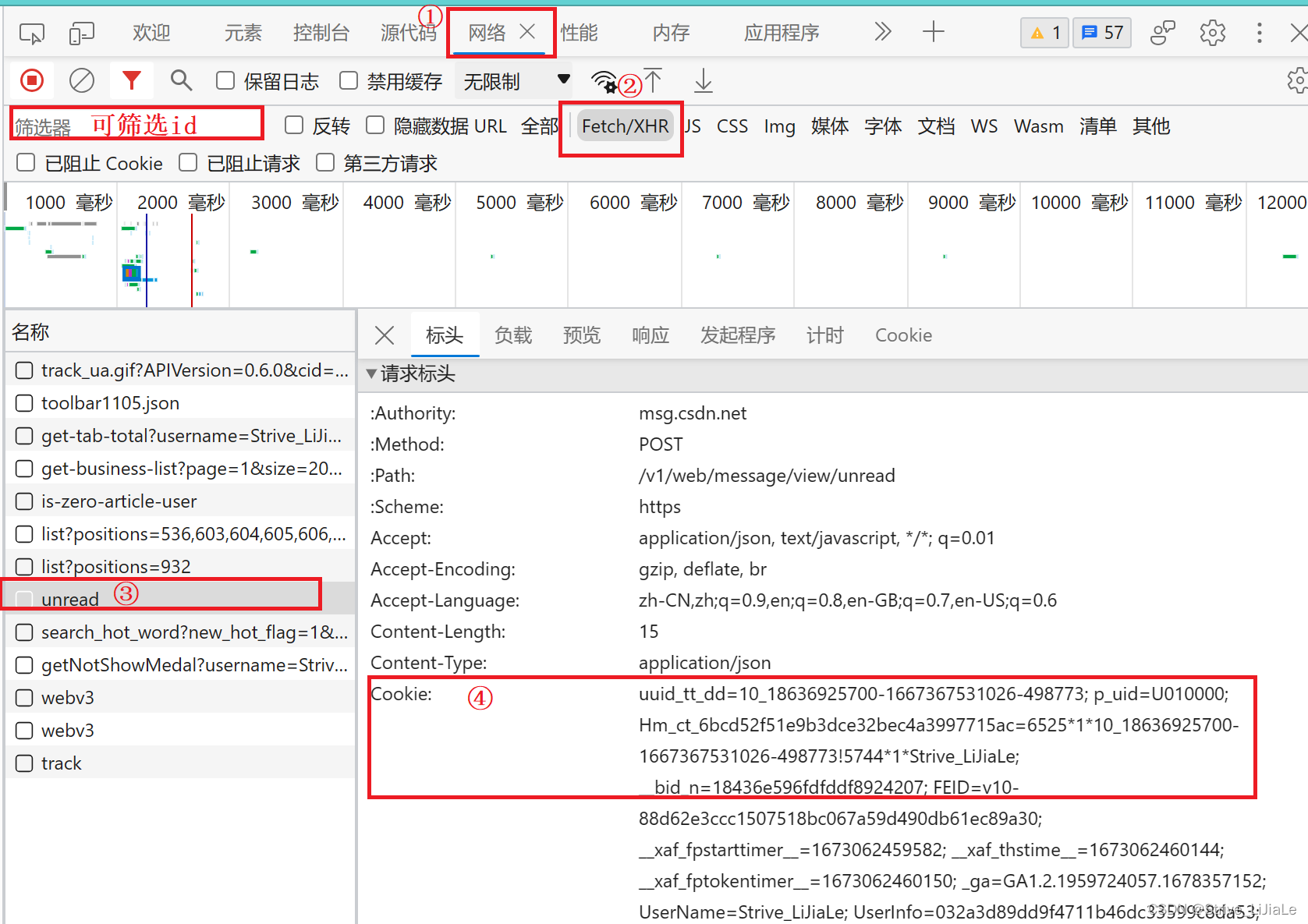The height and width of the screenshot is (924, 1308).
Task: Open the 计时 detail tab
Action: [x=825, y=335]
